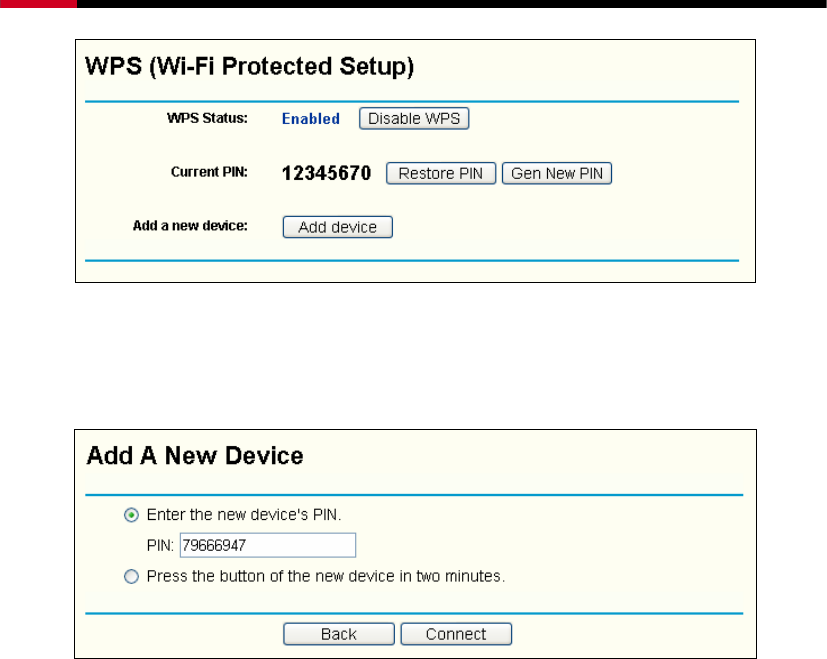
Task: Click the Add A New Device heading
Action: 195,455
